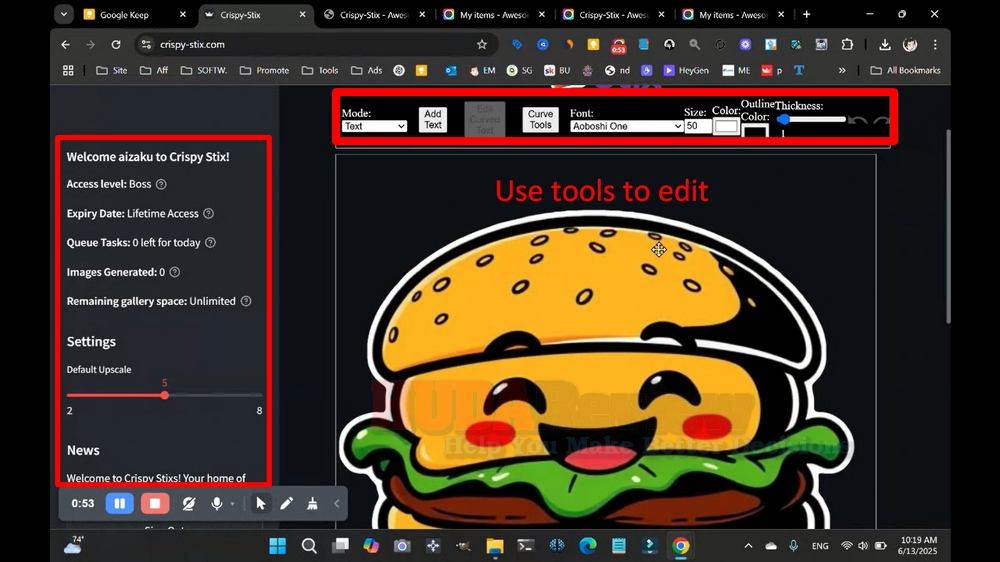Click help icon next to Expiry Date

pos(208,213)
